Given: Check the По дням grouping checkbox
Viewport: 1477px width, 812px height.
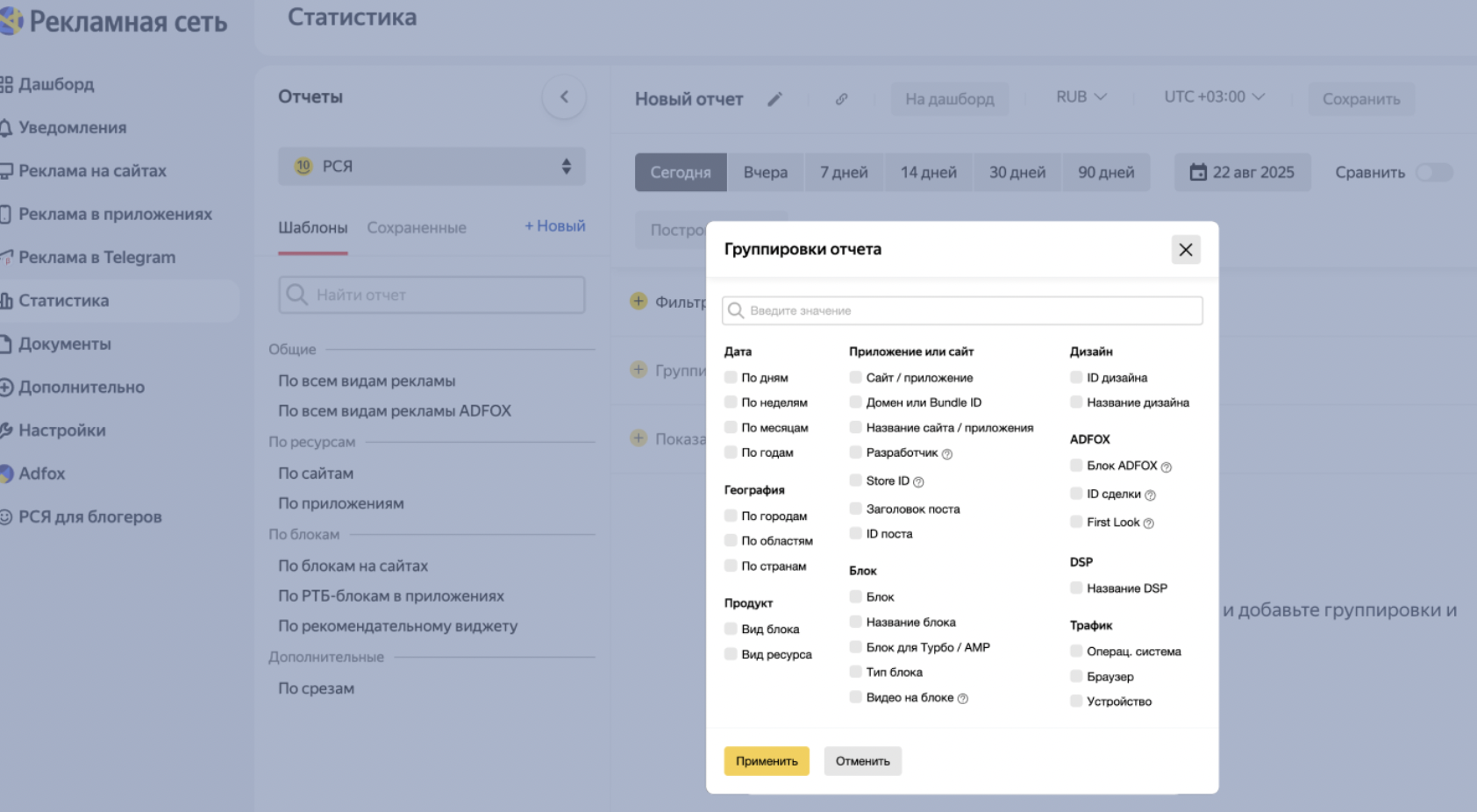Looking at the screenshot, I should point(731,377).
